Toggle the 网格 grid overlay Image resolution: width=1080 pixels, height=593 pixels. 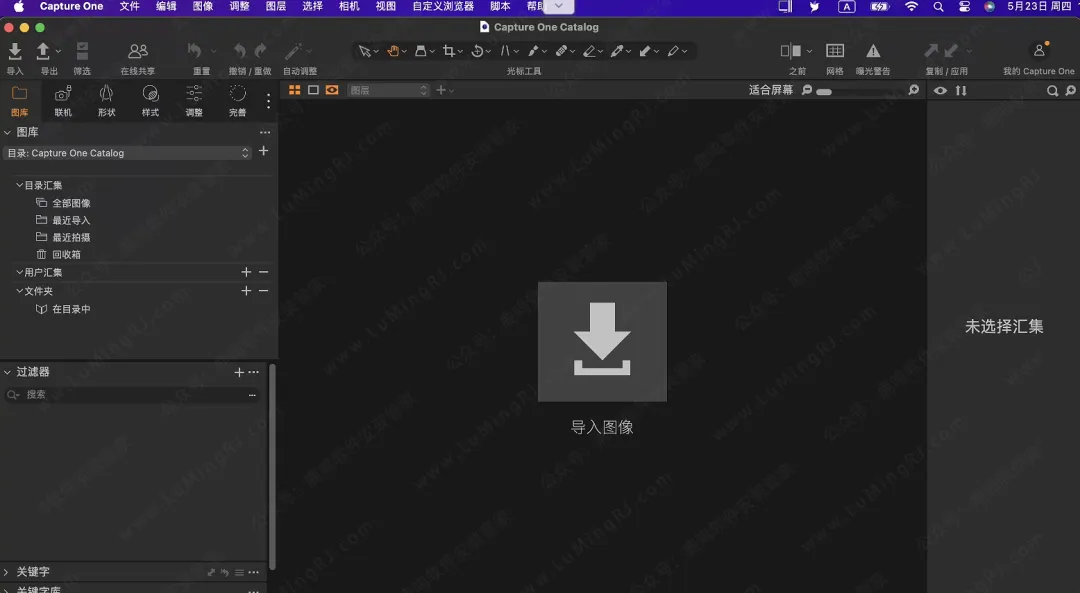835,51
